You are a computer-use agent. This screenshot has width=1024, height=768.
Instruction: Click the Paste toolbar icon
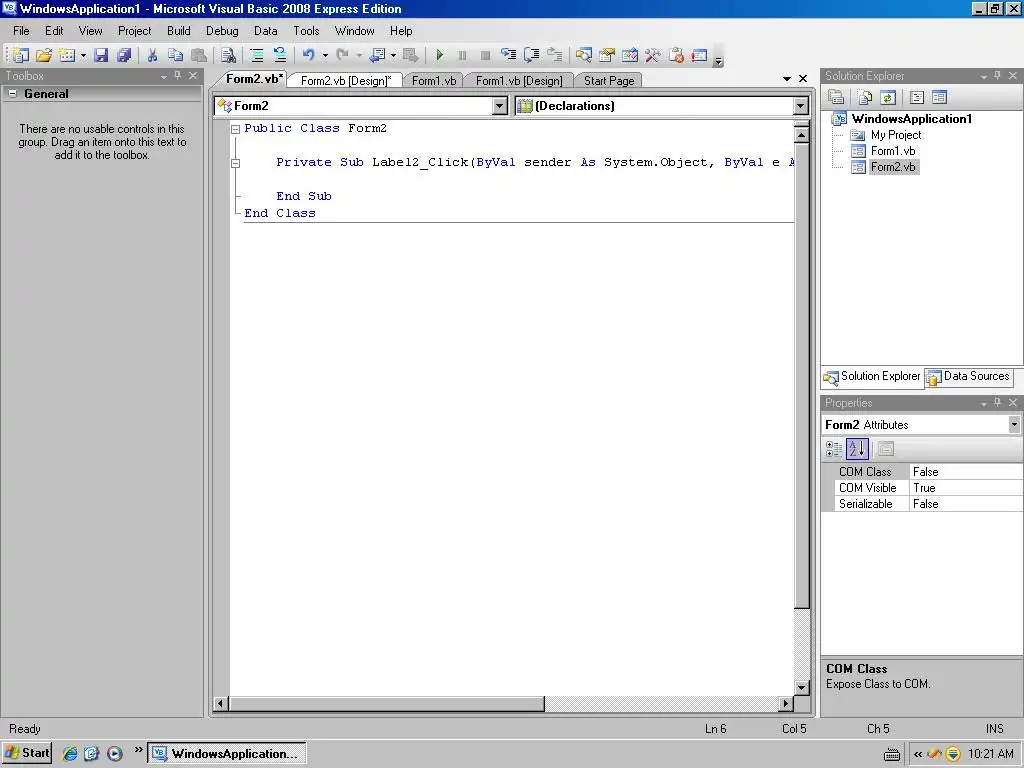(x=199, y=56)
